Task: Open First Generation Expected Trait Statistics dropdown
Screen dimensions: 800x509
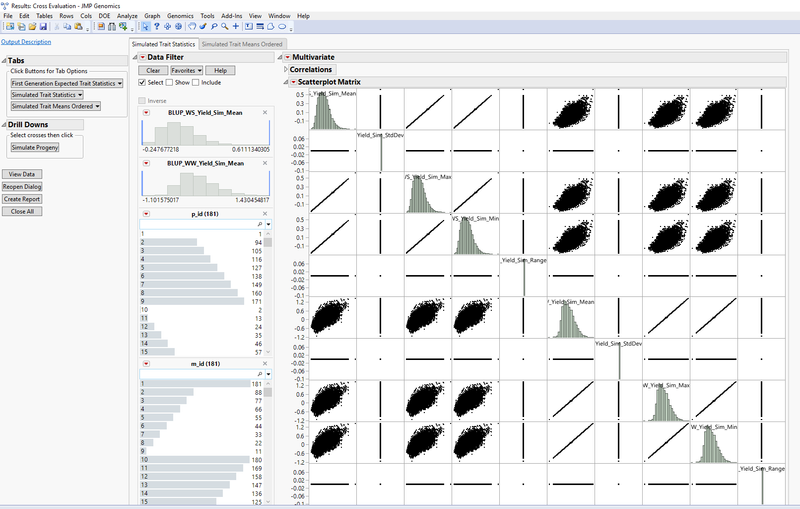Action: [67, 83]
